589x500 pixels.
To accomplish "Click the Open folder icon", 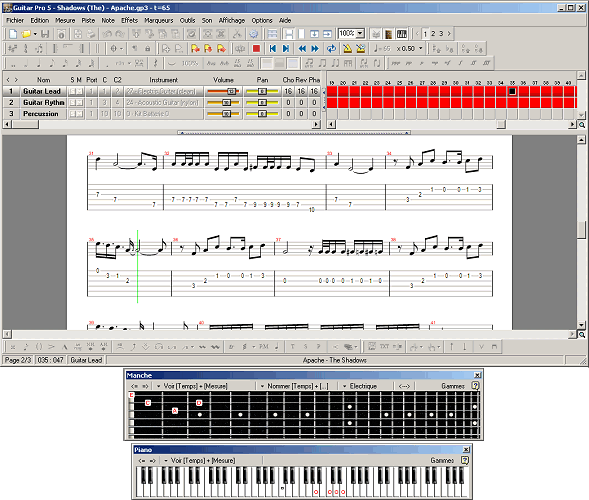I will (26, 34).
